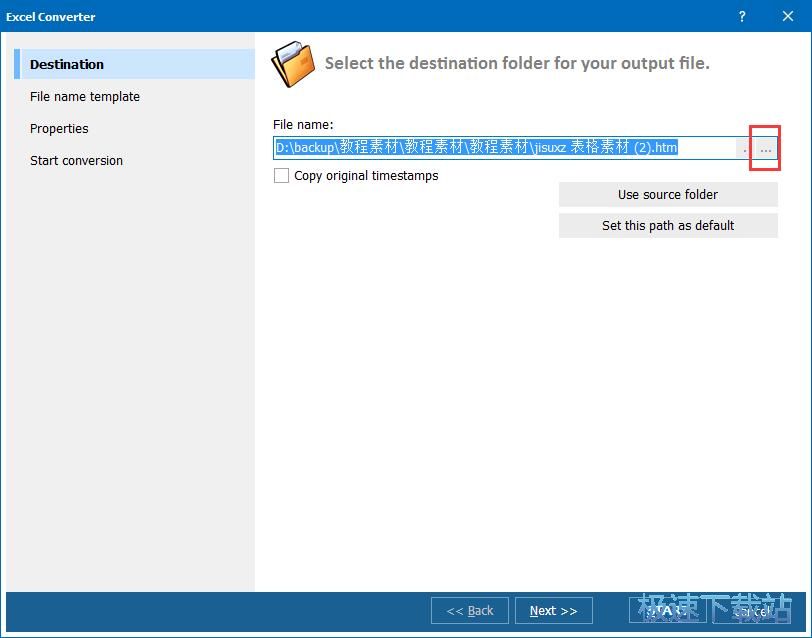Proceed with the Next >> button
The image size is (812, 638).
pyautogui.click(x=554, y=611)
